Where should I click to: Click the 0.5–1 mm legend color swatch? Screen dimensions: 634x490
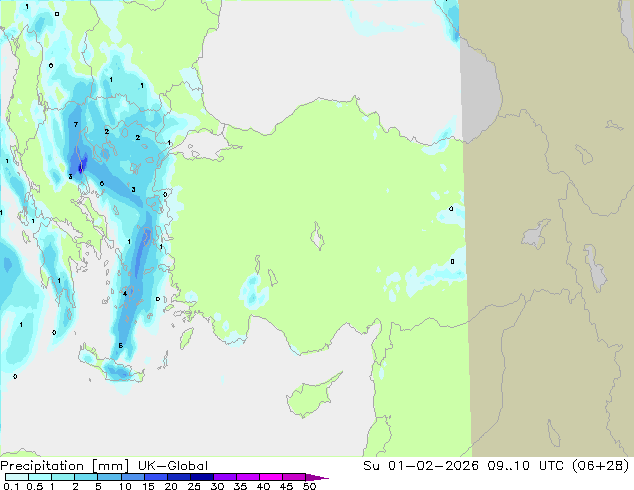40,477
